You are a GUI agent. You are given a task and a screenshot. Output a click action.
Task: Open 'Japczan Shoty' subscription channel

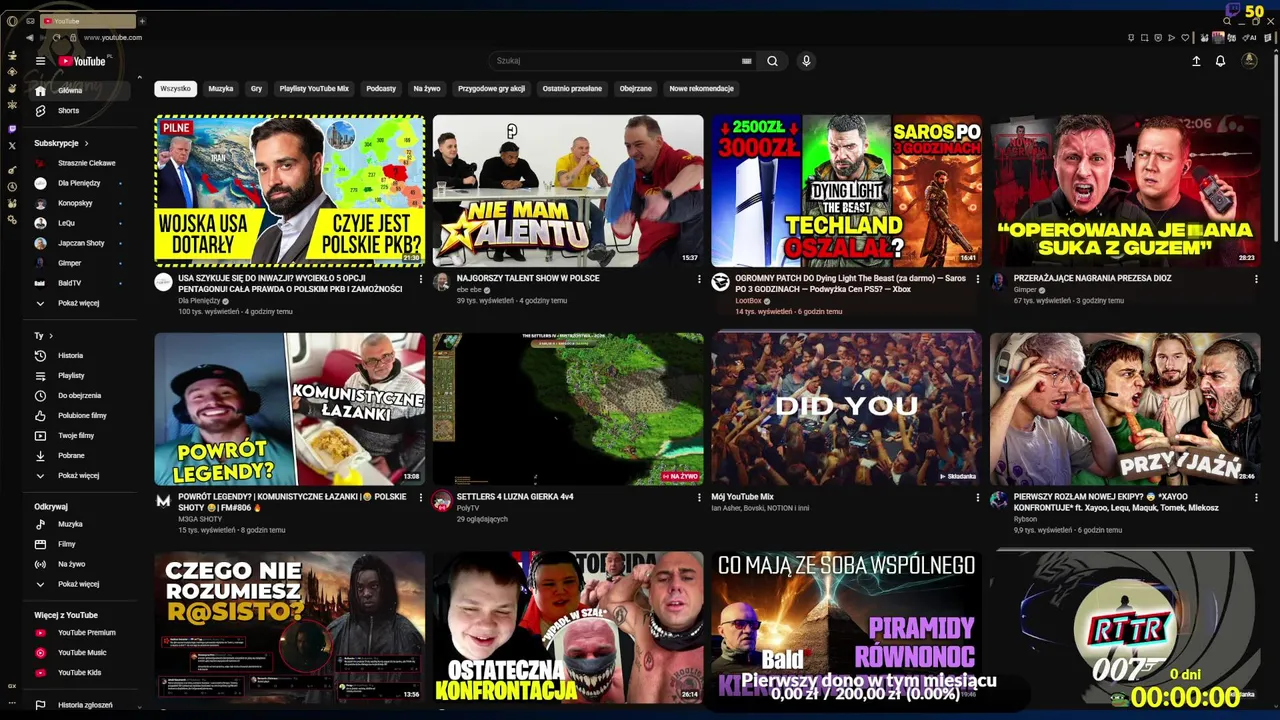pyautogui.click(x=78, y=243)
